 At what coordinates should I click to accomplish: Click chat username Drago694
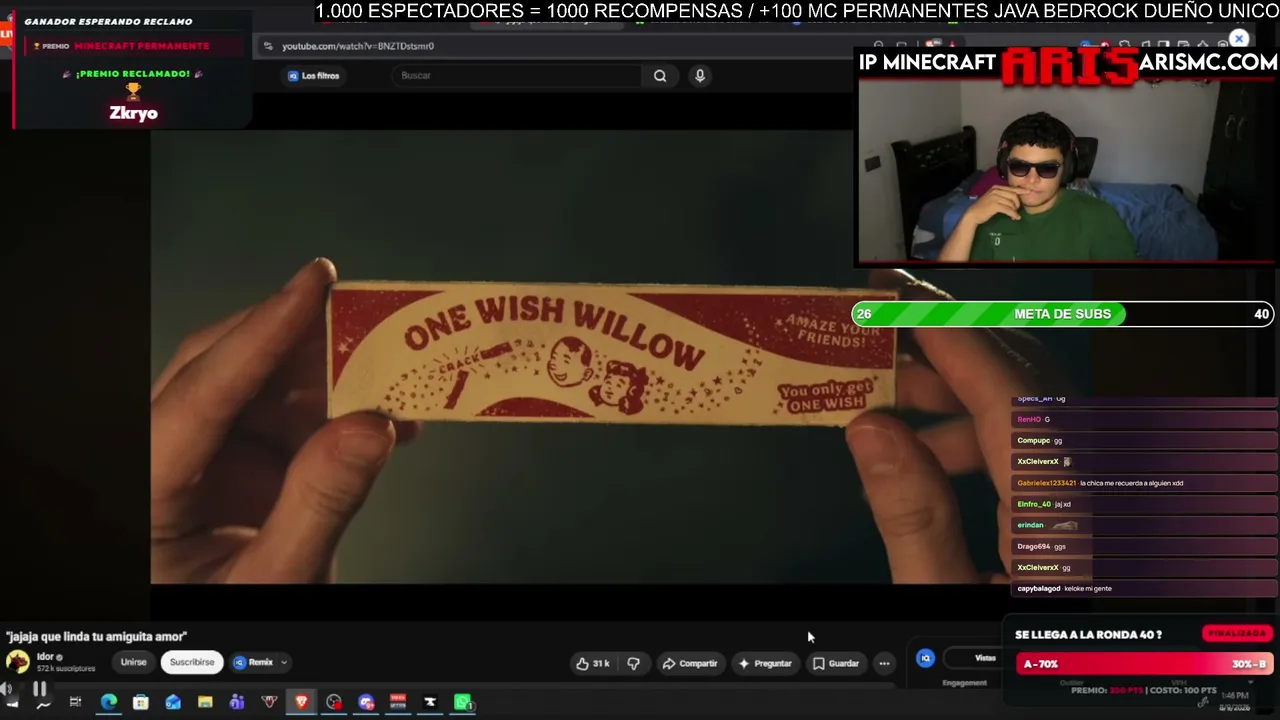(x=1033, y=547)
